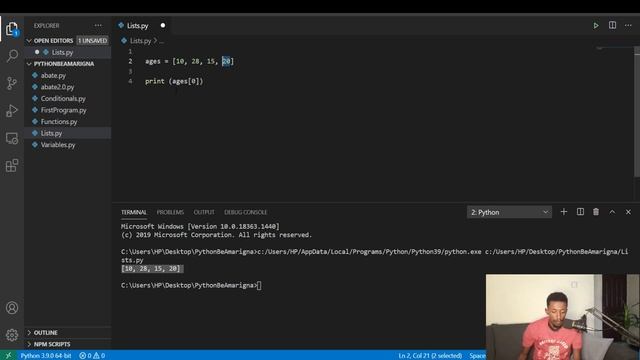Open editor More Actions ellipsis
640x360 pixels.
click(628, 26)
